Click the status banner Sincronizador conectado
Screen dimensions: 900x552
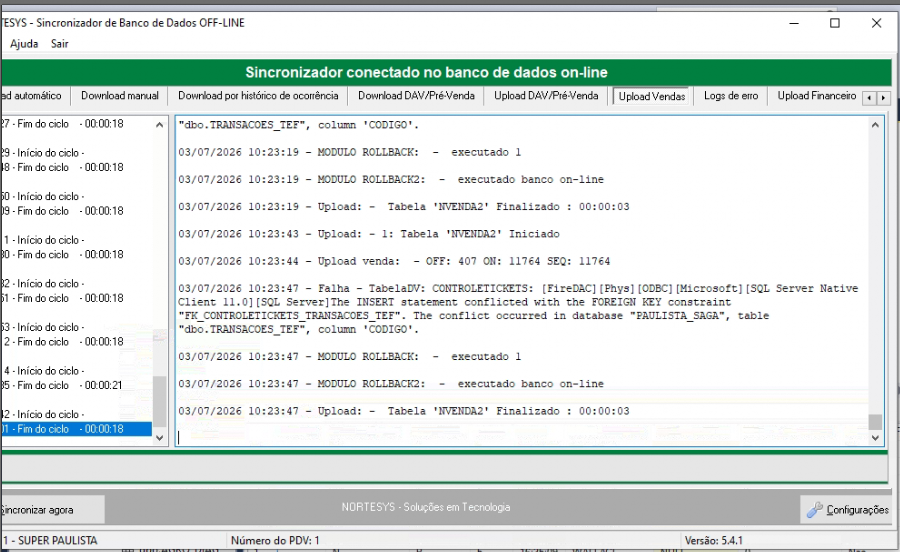pos(426,72)
